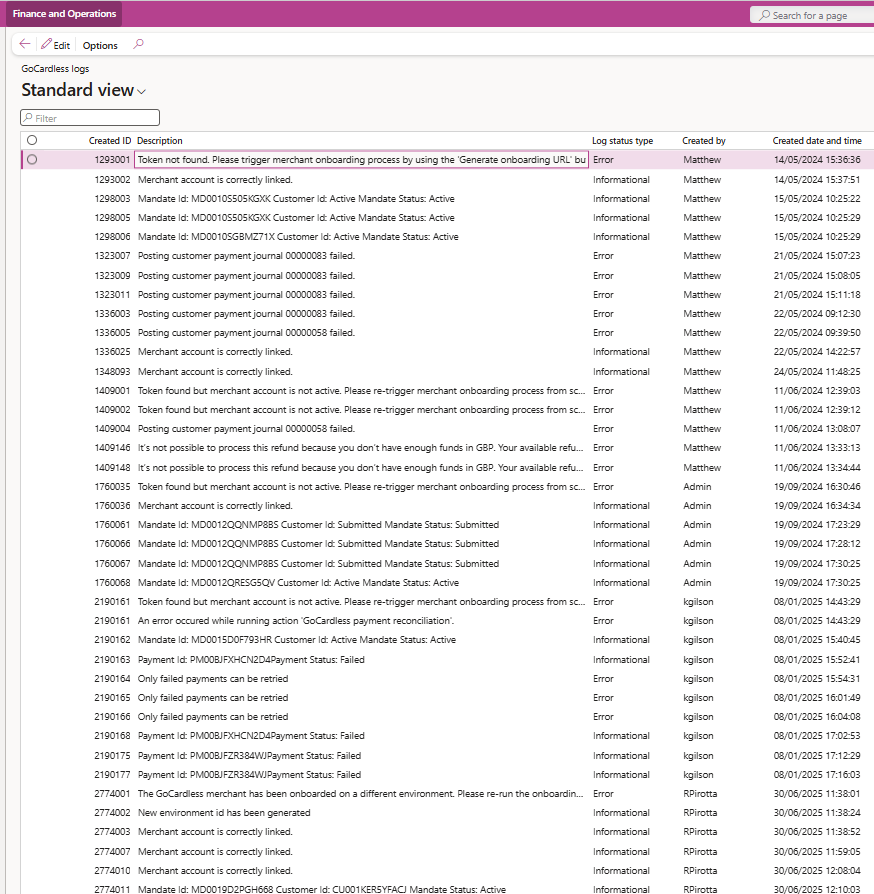
Task: Open the Description column header menu
Action: coord(160,141)
